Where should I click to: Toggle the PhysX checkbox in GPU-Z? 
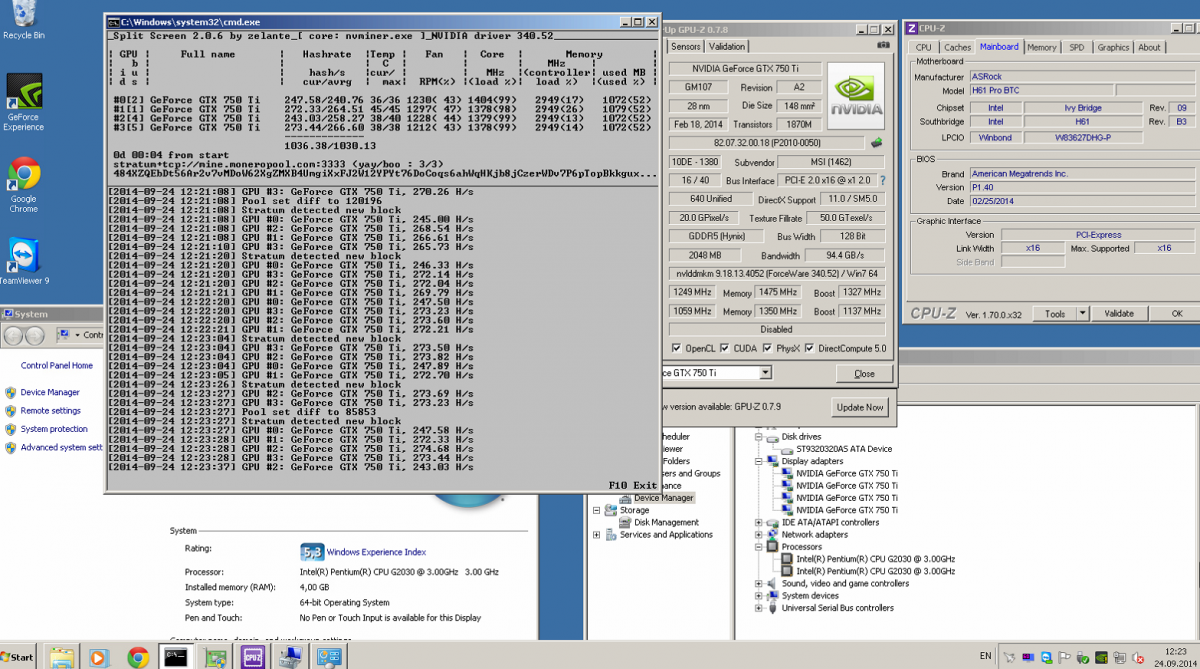[x=767, y=348]
